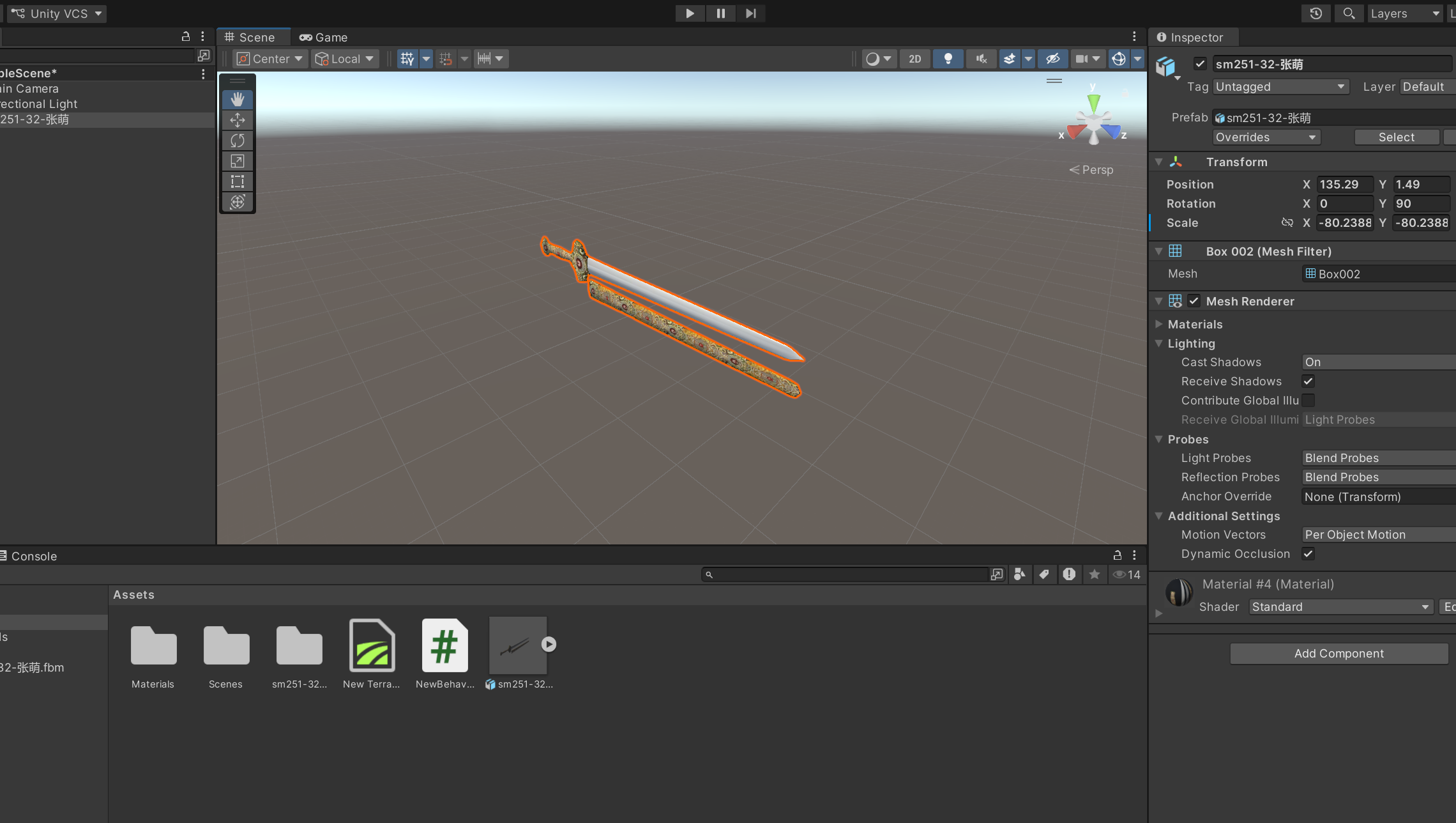
Task: Open the Console tab
Action: tap(29, 556)
